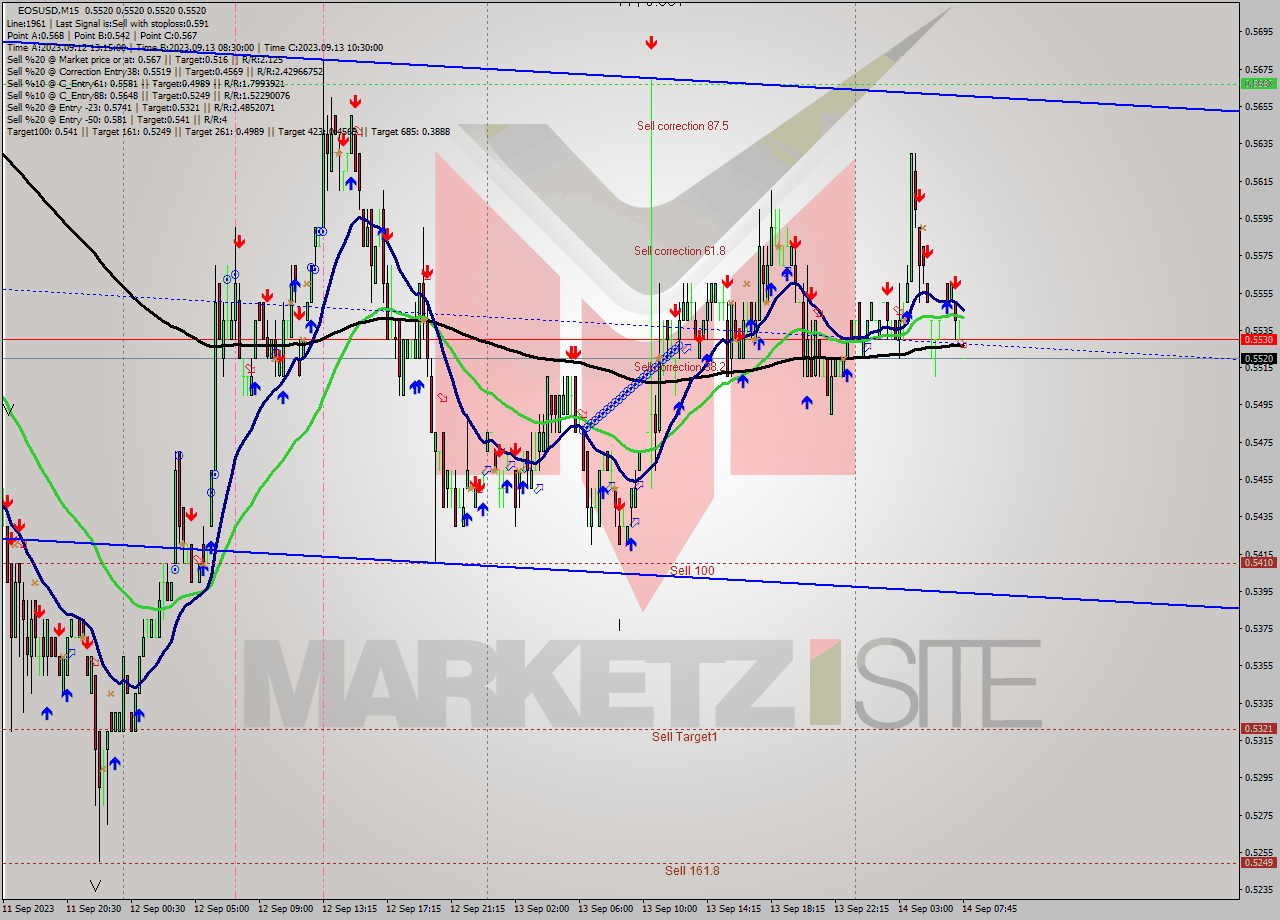The image size is (1280, 920).
Task: Click the 0.5495 price axis value
Action: 1259,405
